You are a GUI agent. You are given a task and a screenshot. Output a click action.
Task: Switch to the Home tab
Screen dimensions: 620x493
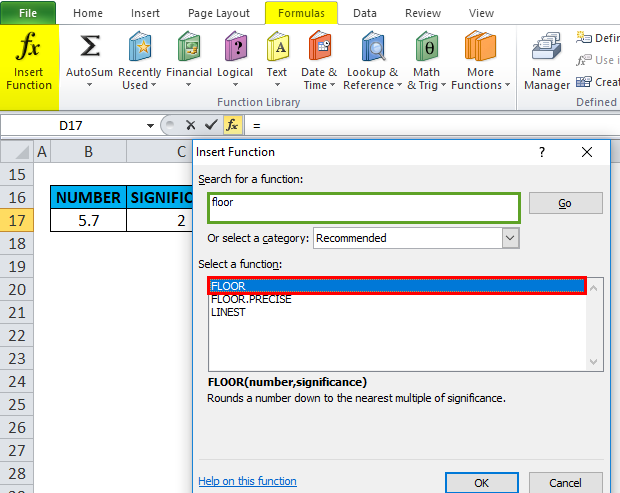coord(88,13)
